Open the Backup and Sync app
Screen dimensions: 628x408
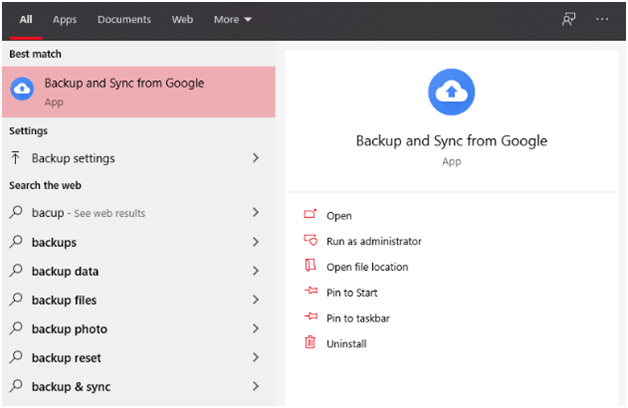coord(339,216)
